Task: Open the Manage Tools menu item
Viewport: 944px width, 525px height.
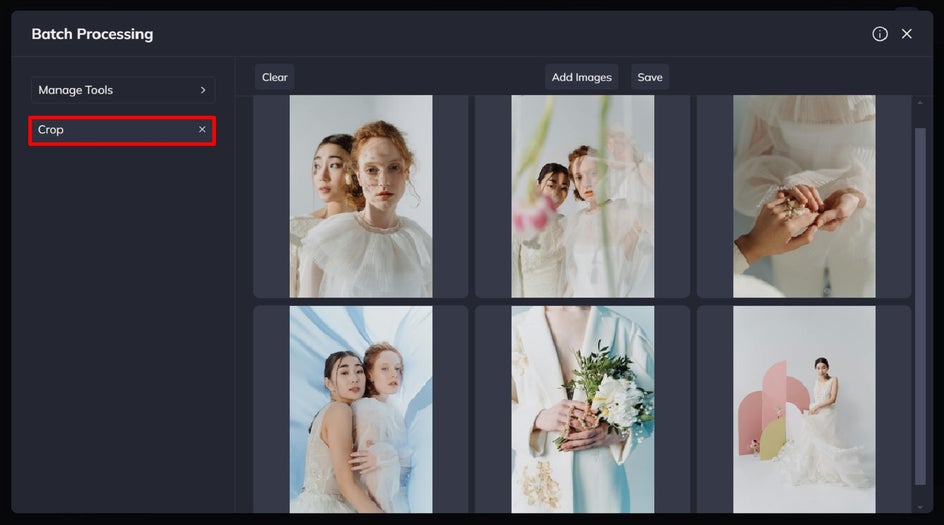Action: pyautogui.click(x=123, y=90)
